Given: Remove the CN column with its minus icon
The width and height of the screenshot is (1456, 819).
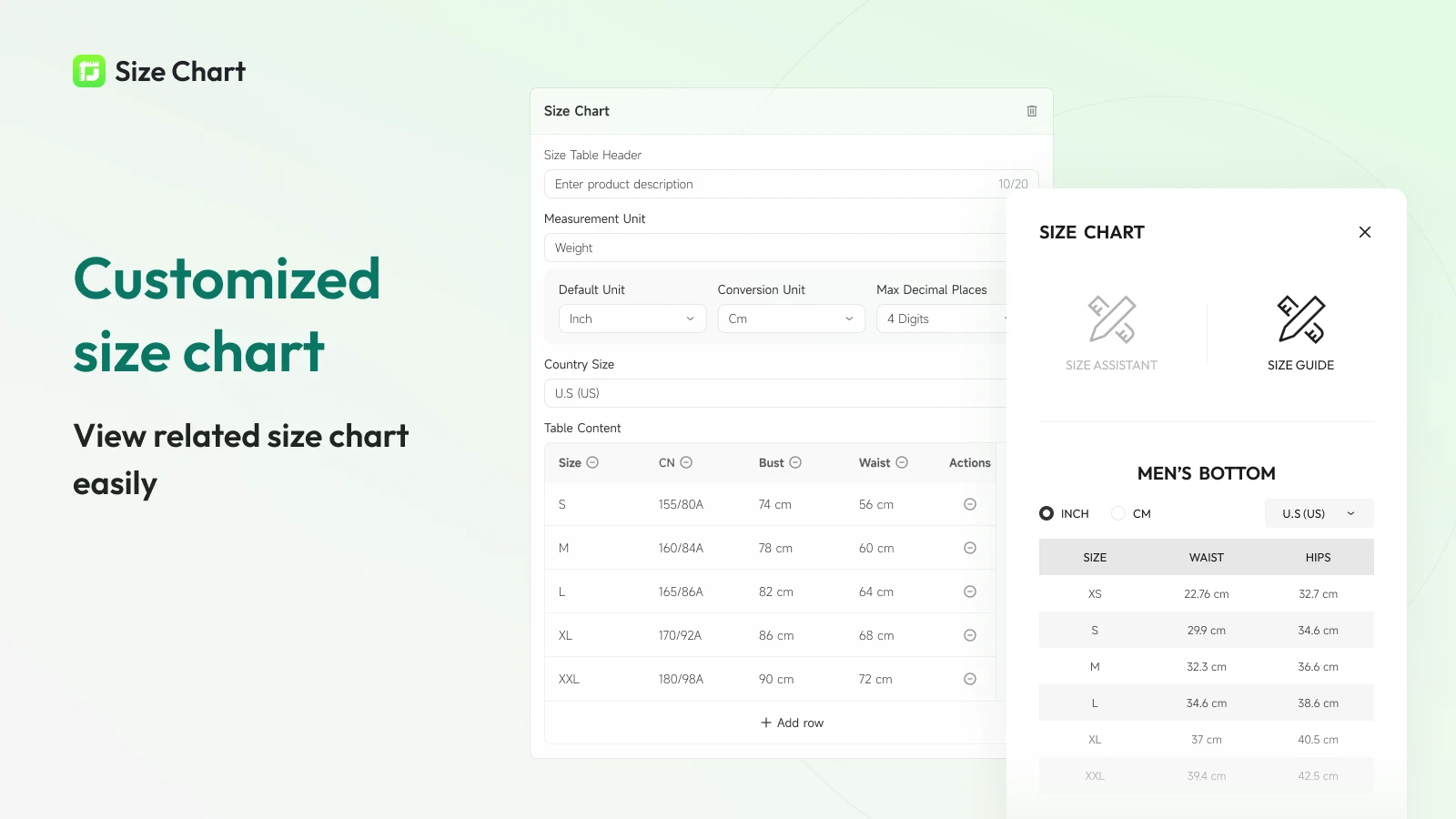Looking at the screenshot, I should 686,462.
